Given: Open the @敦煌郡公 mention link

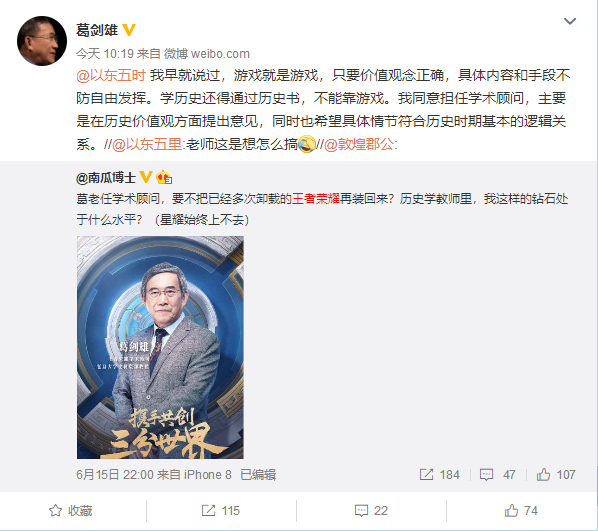Looking at the screenshot, I should coord(358,144).
